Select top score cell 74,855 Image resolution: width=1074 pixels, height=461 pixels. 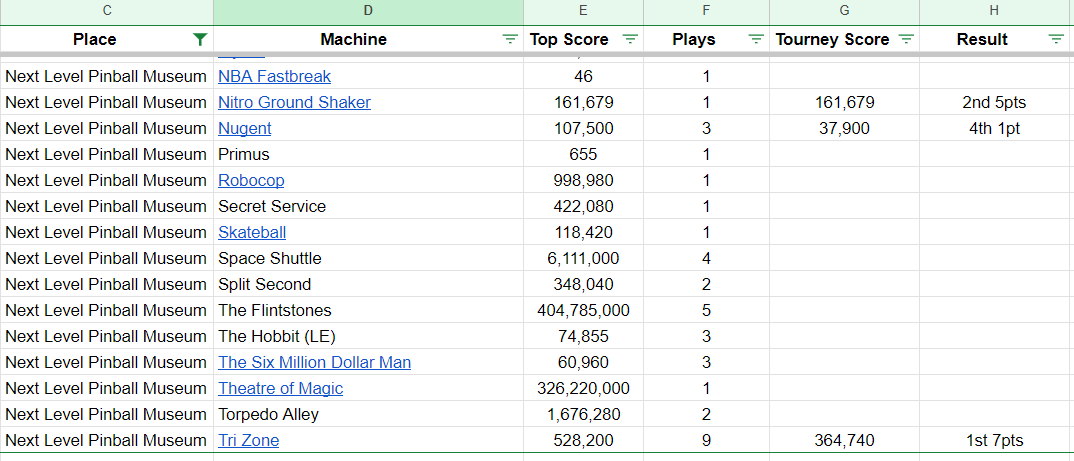tap(584, 337)
